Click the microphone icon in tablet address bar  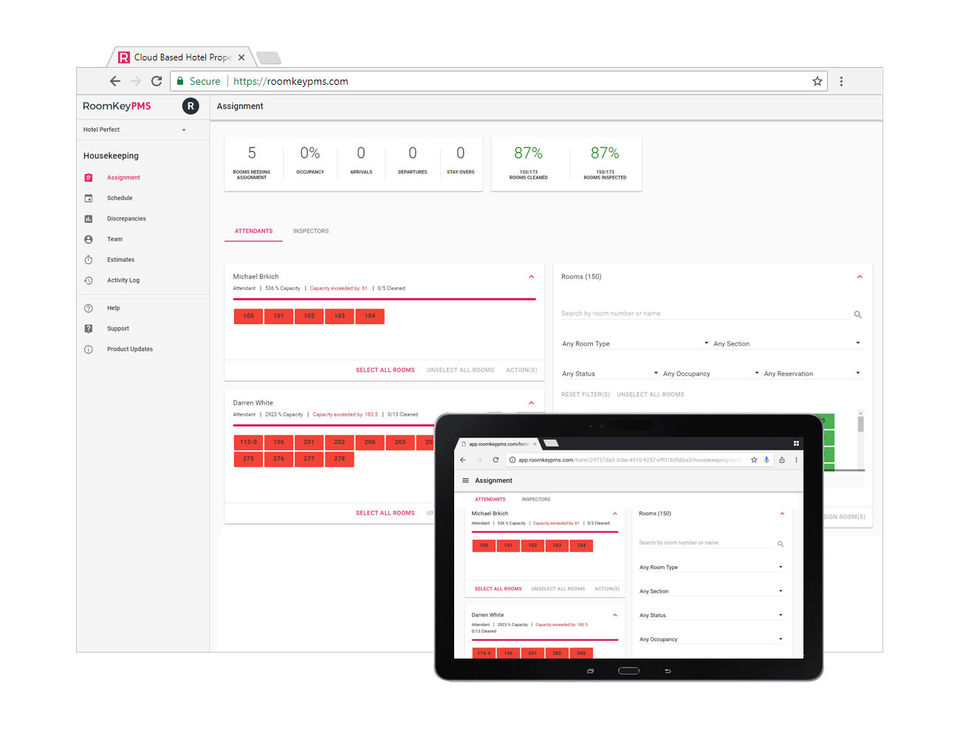click(x=766, y=460)
